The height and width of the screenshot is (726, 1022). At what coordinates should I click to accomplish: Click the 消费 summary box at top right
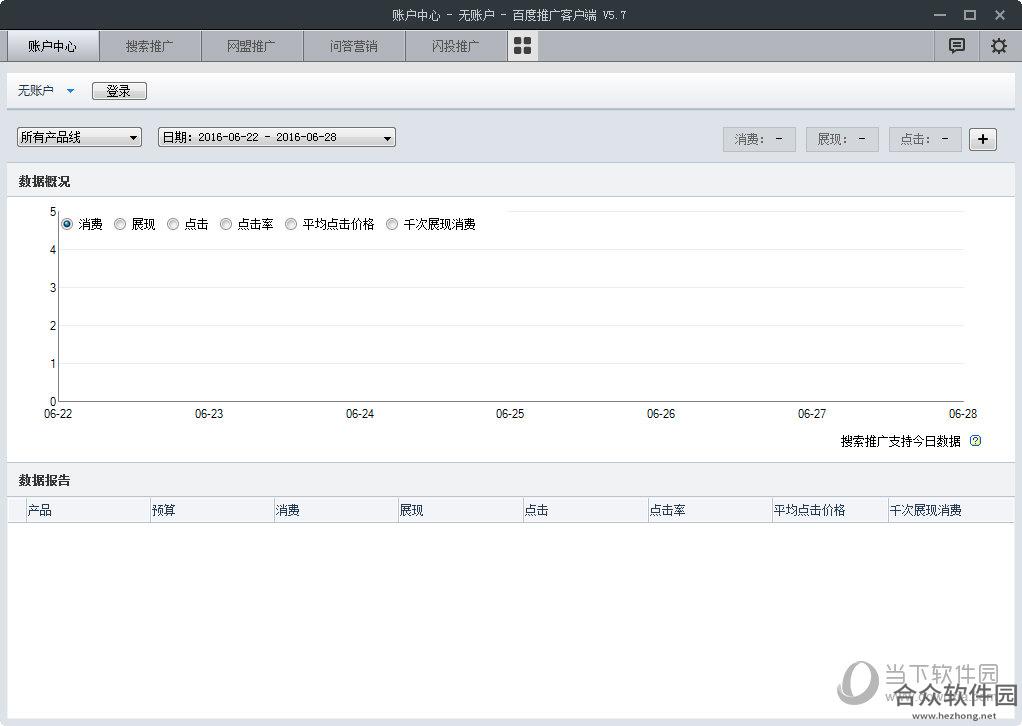click(759, 139)
